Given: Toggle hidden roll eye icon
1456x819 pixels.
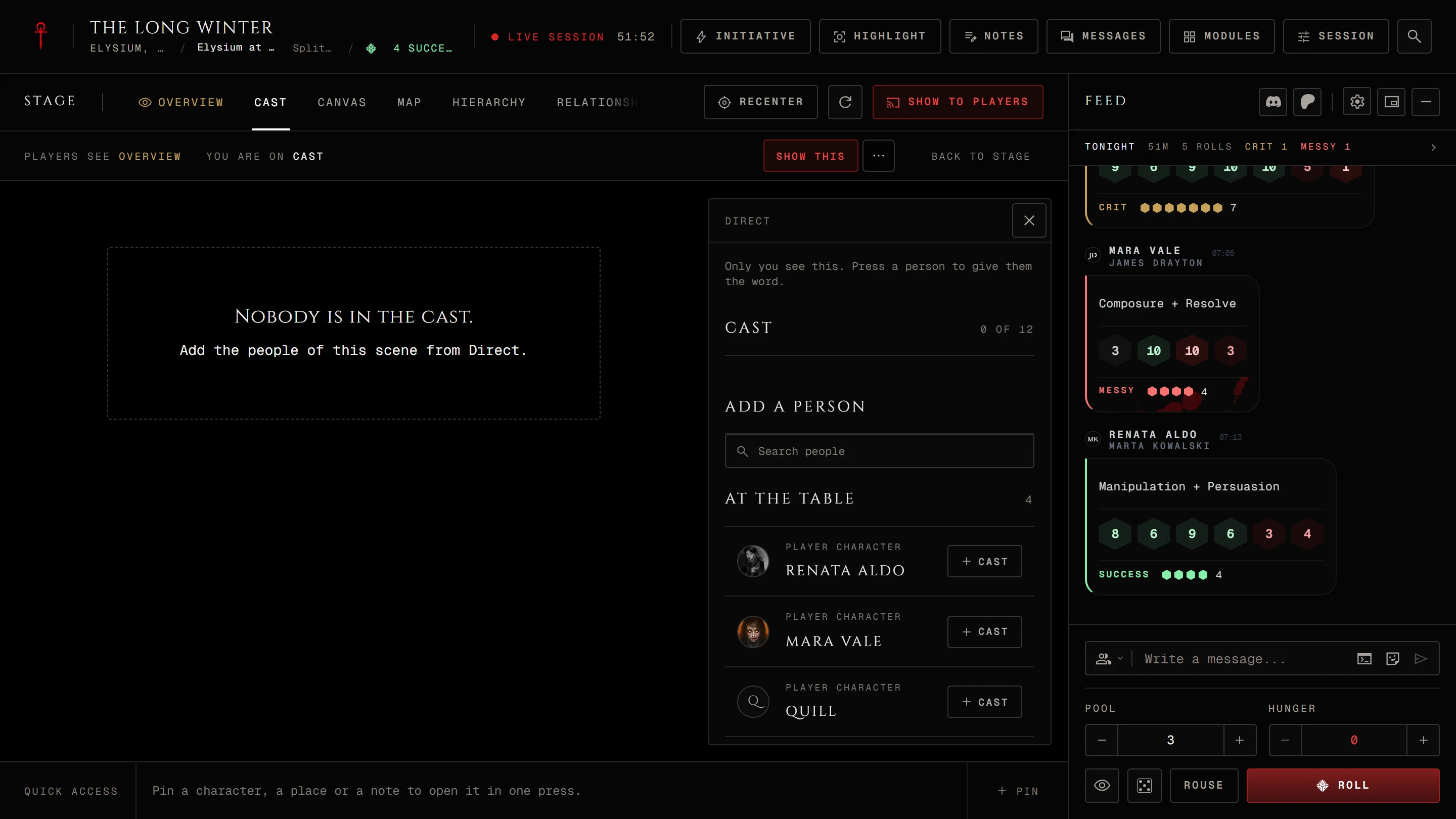Looking at the screenshot, I should tap(1102, 785).
